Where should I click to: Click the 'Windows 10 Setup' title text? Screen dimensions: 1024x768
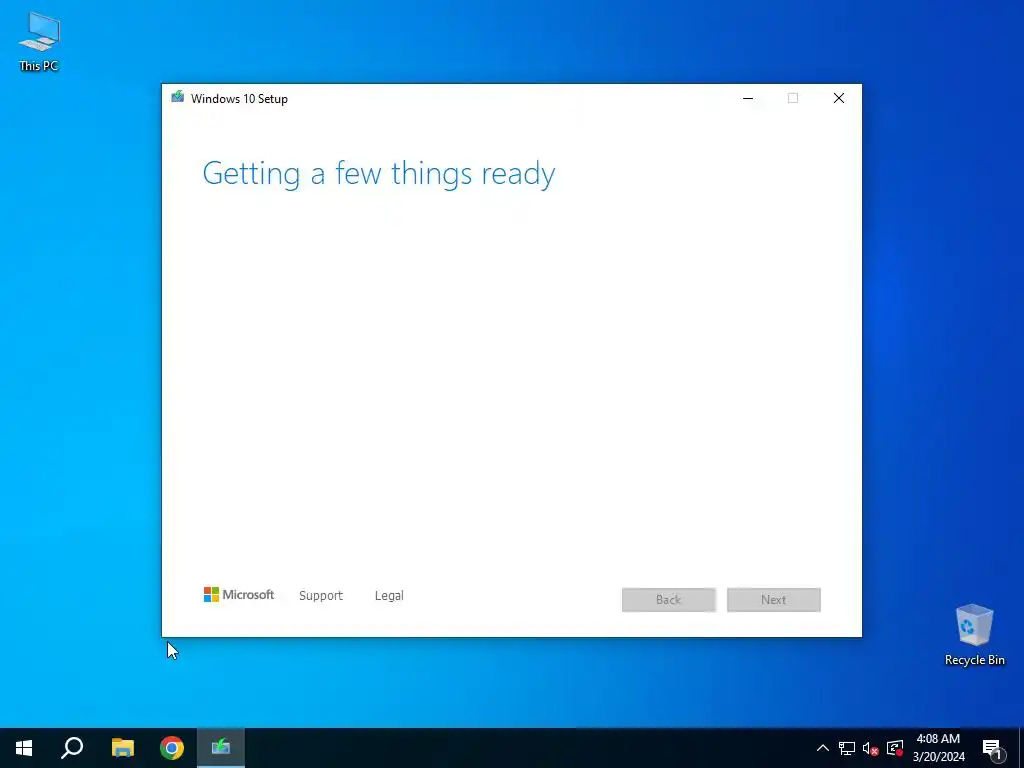[x=239, y=99]
